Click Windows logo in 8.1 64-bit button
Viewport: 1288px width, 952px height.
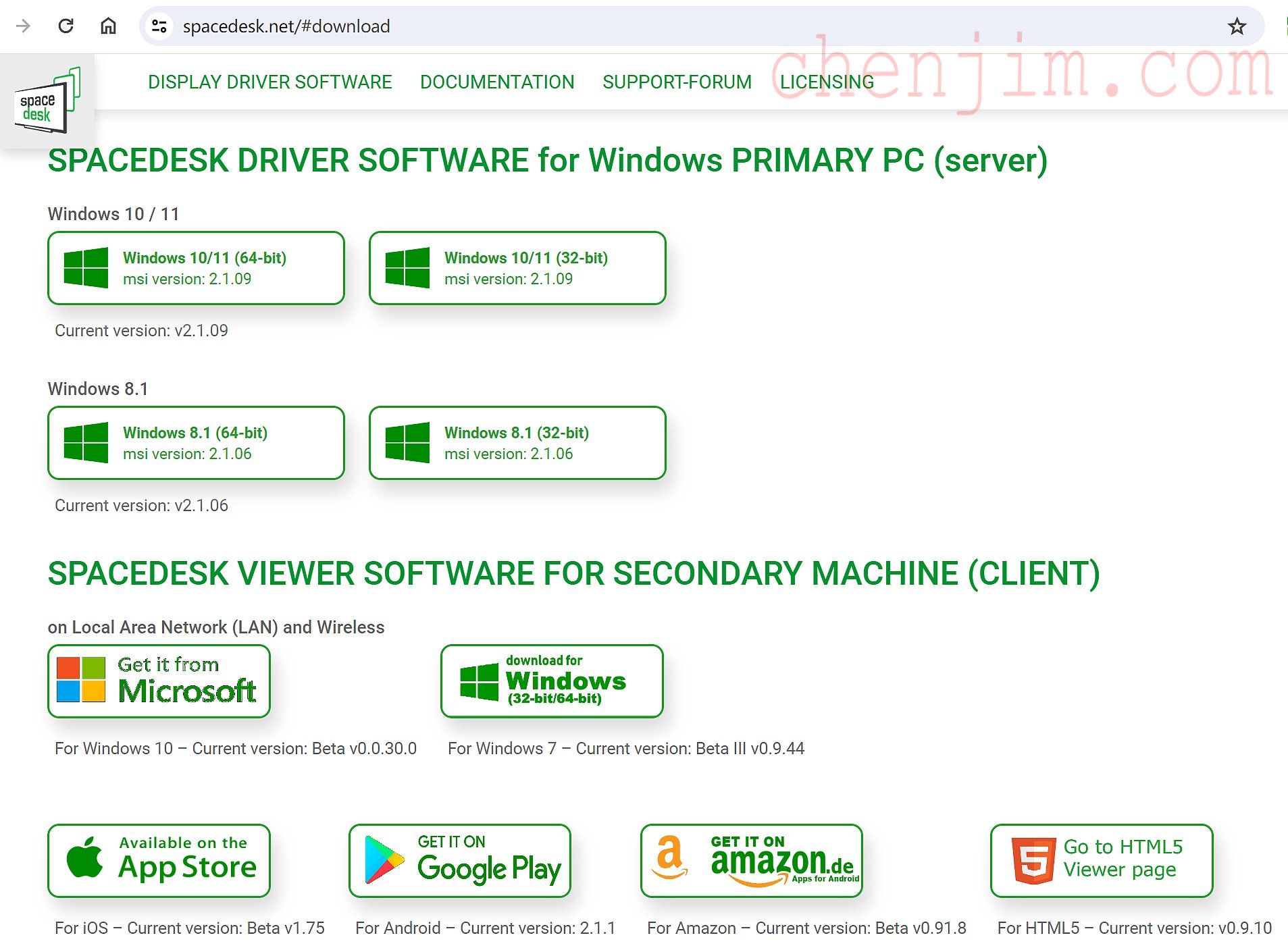point(86,443)
